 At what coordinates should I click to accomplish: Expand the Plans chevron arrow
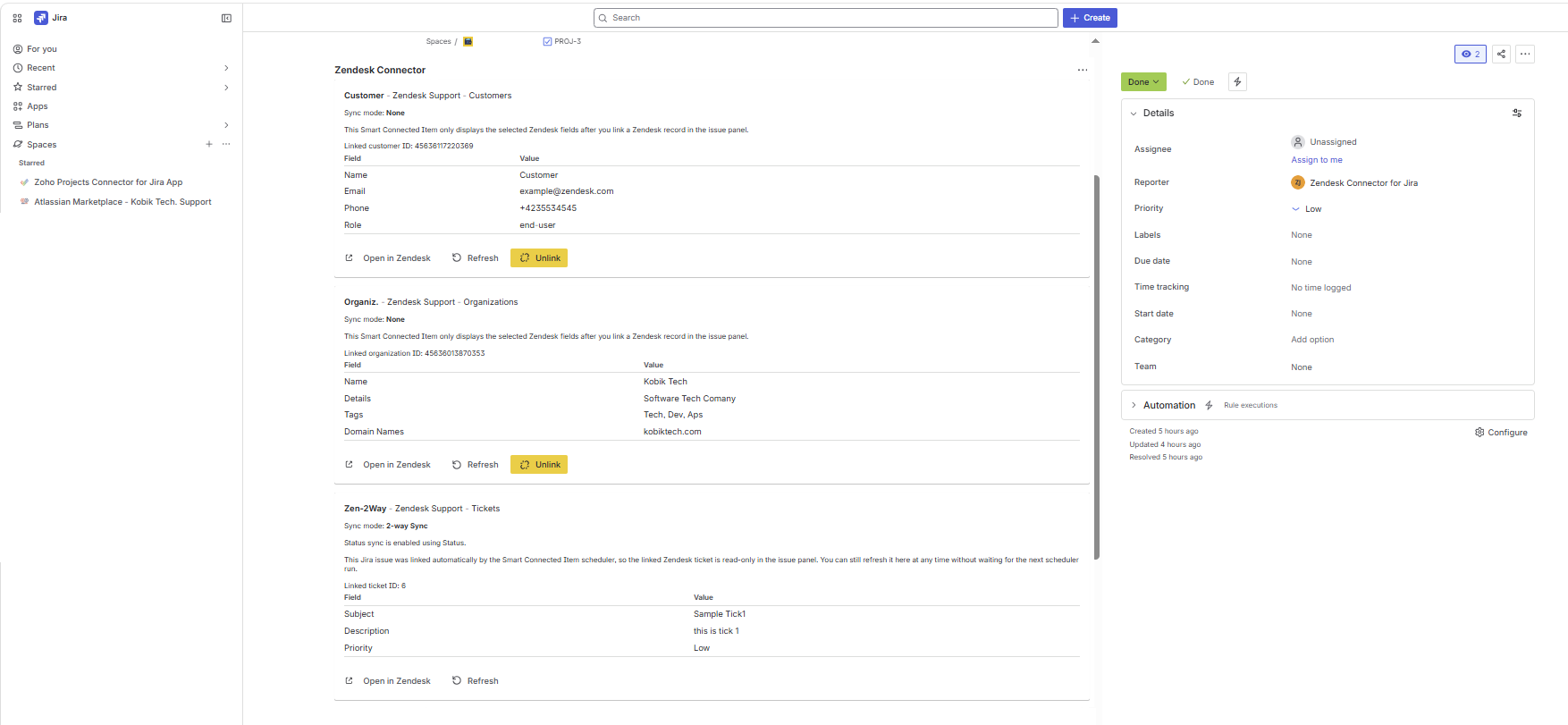tap(226, 125)
